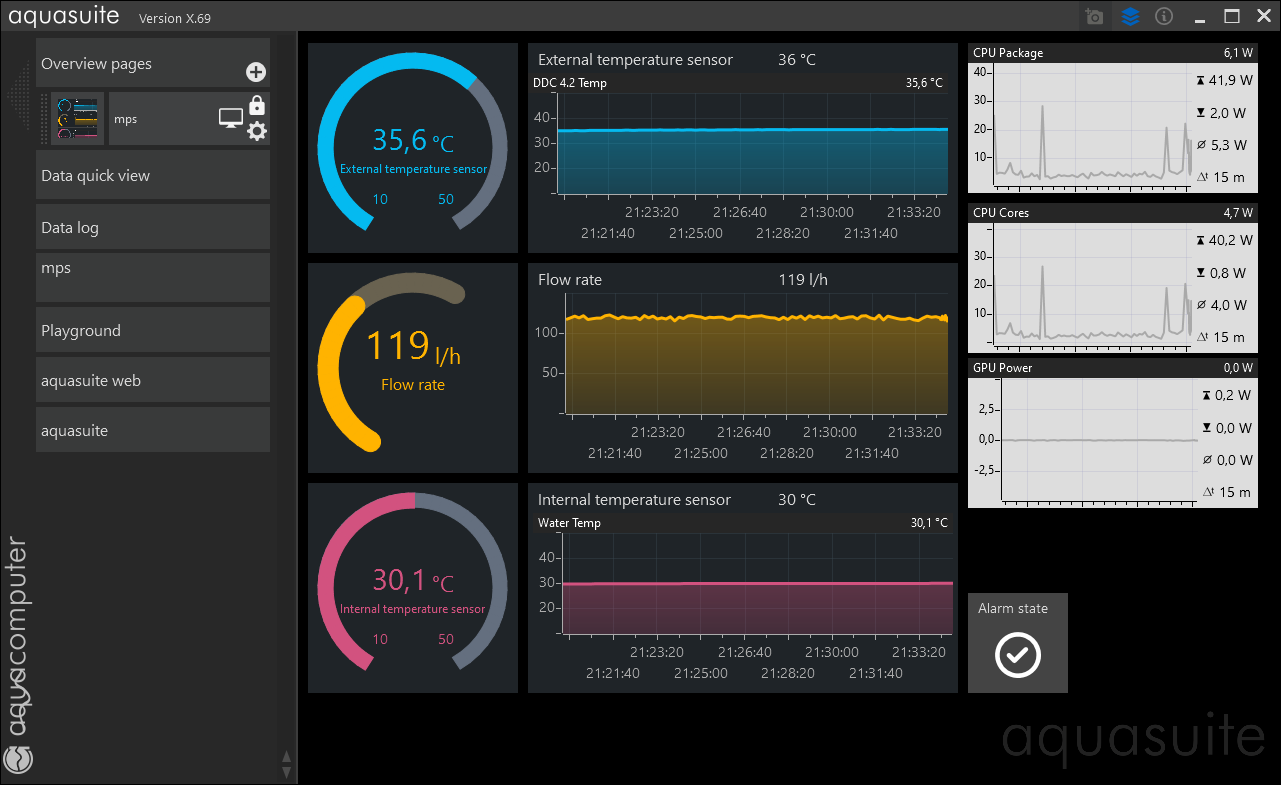
Task: Add a new overview page with plus icon
Action: 256,72
